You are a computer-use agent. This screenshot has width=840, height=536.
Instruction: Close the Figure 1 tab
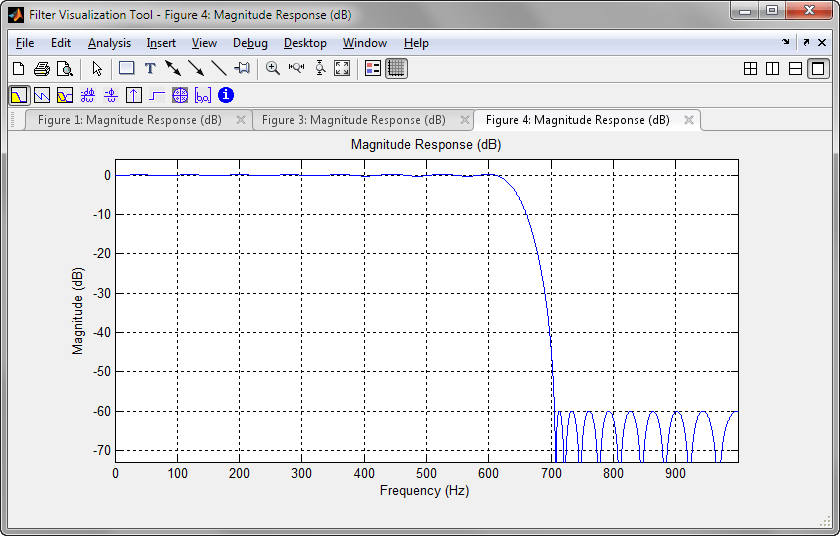pyautogui.click(x=241, y=120)
